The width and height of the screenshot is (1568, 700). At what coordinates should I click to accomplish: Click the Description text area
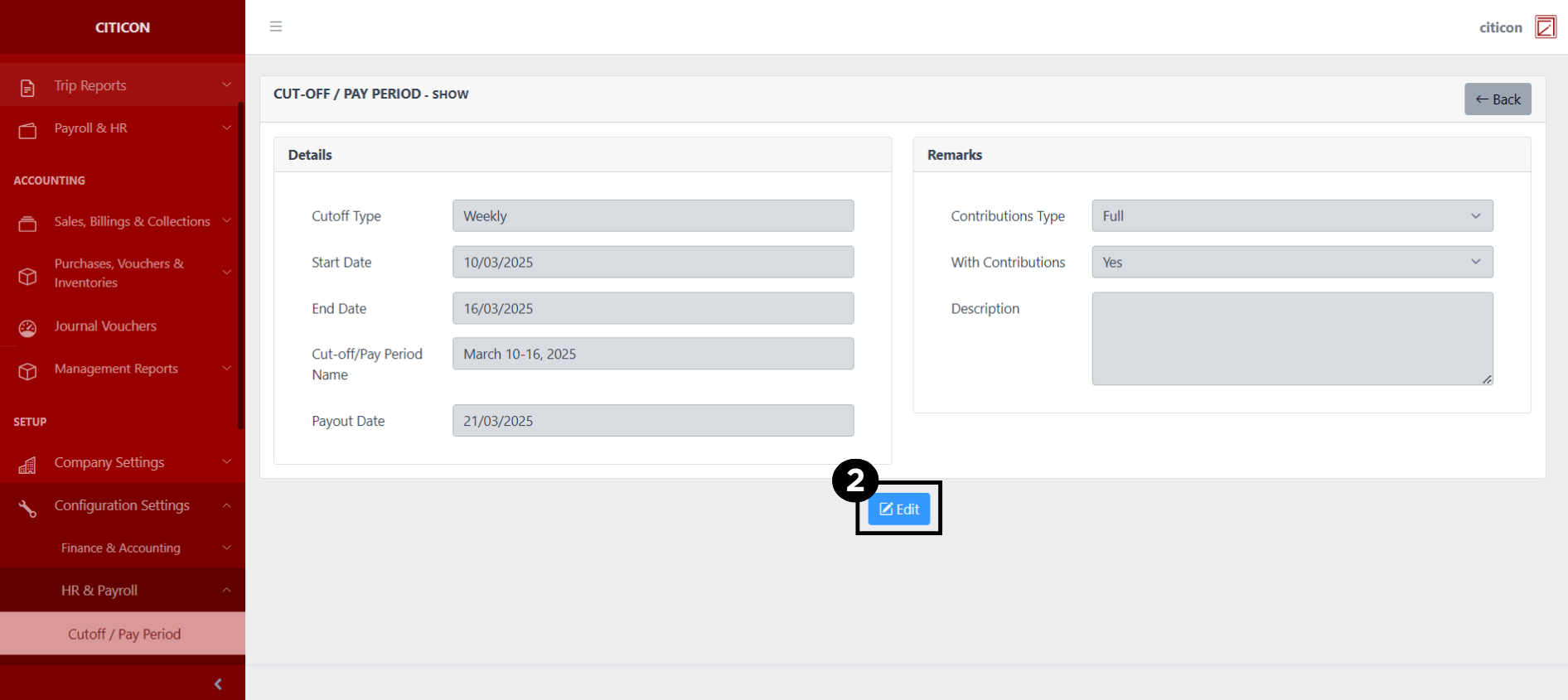click(1291, 338)
